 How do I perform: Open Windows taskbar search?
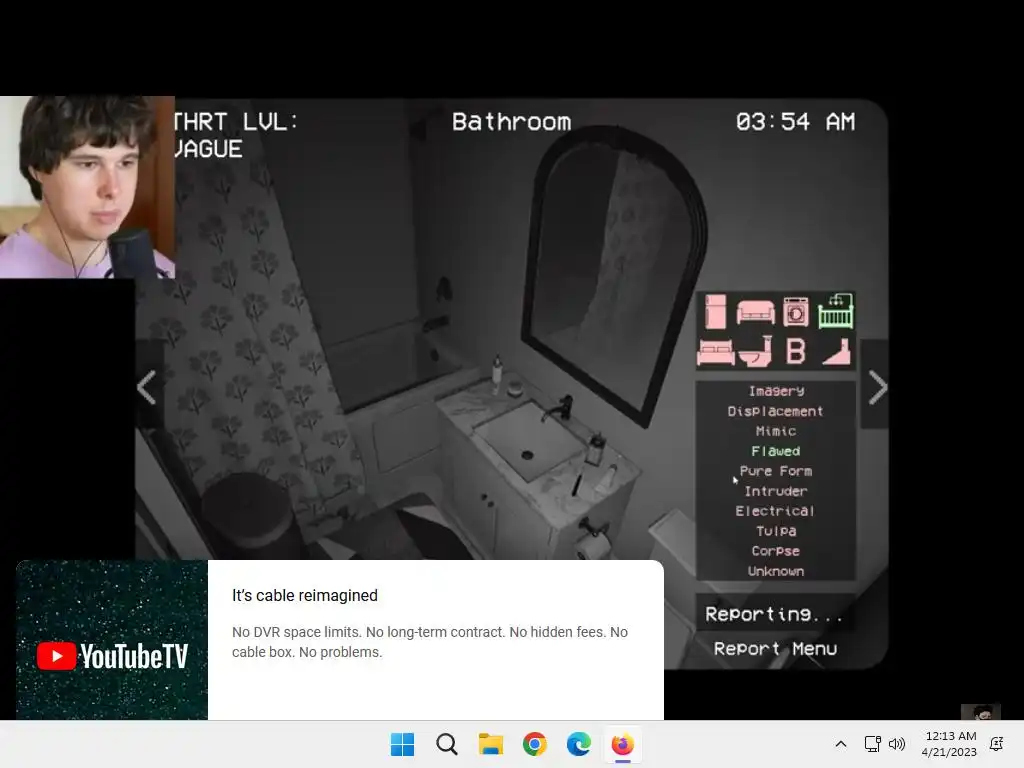click(x=447, y=744)
